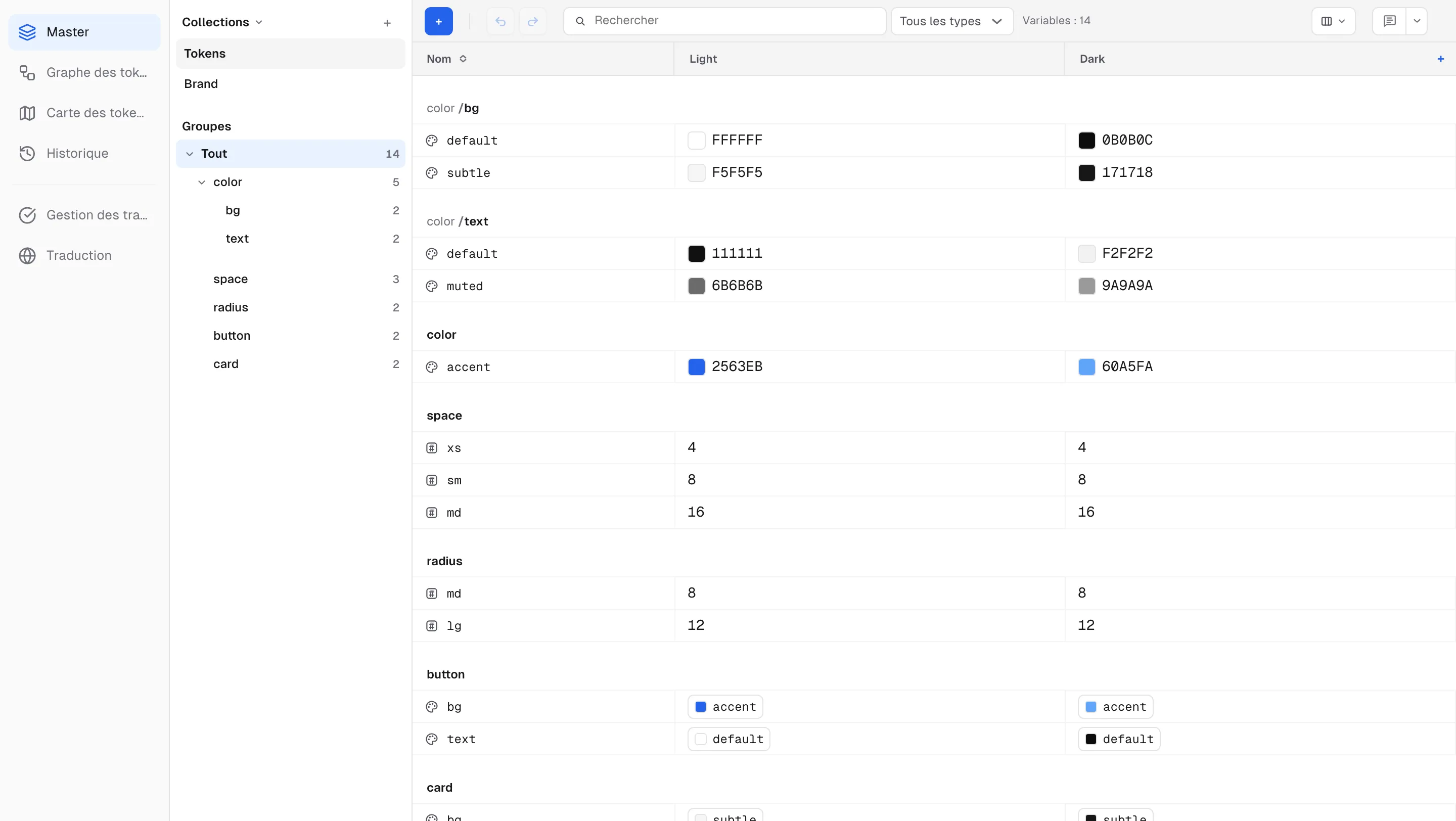Click the Traduction globe icon
Viewport: 1456px width, 821px height.
coord(27,255)
